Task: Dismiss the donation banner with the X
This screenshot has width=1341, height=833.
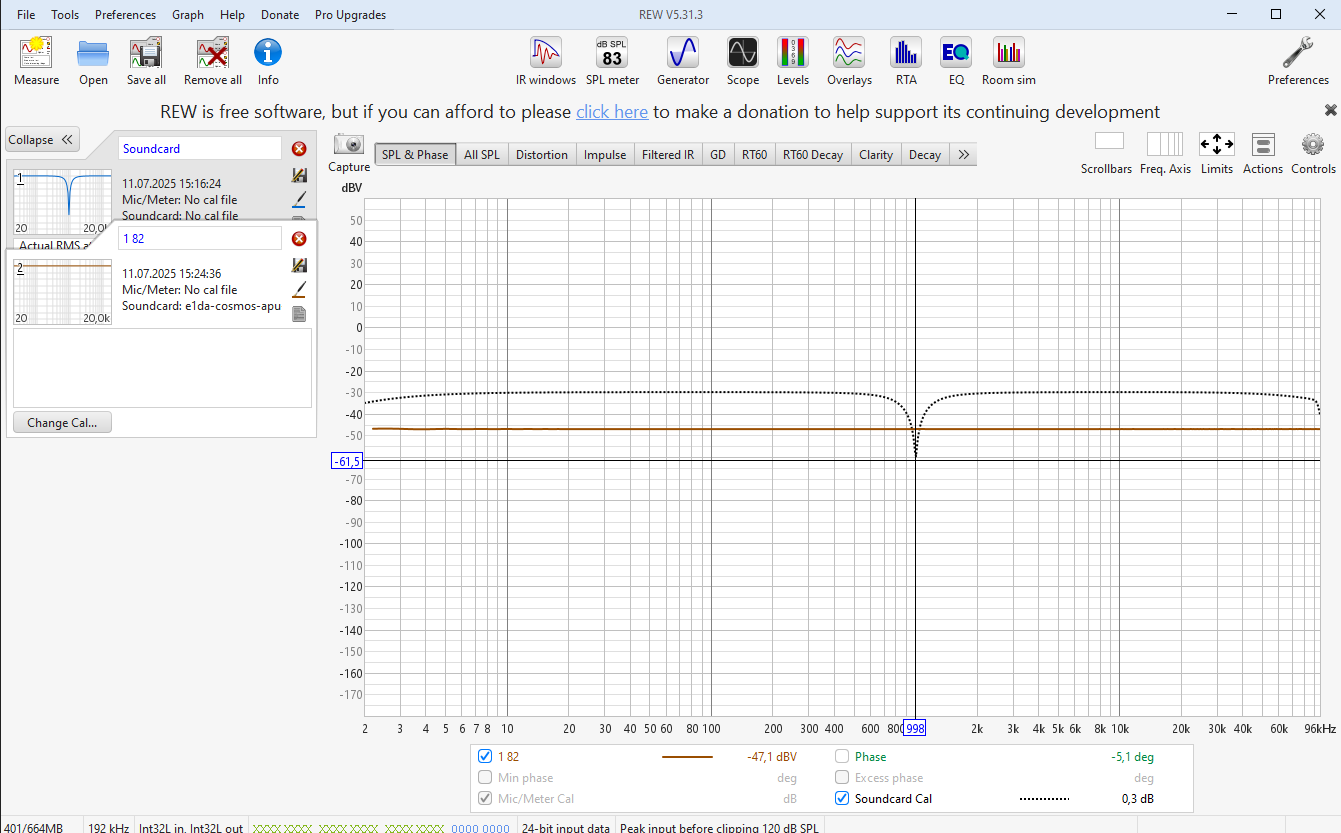Action: pos(1330,110)
